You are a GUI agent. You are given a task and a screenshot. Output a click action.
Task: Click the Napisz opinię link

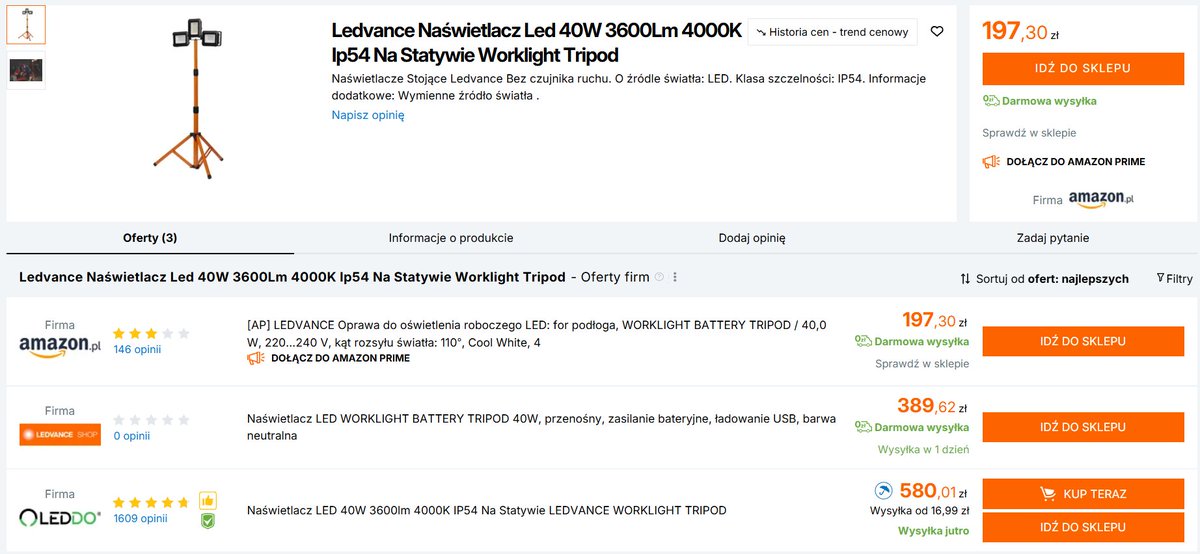(x=368, y=115)
